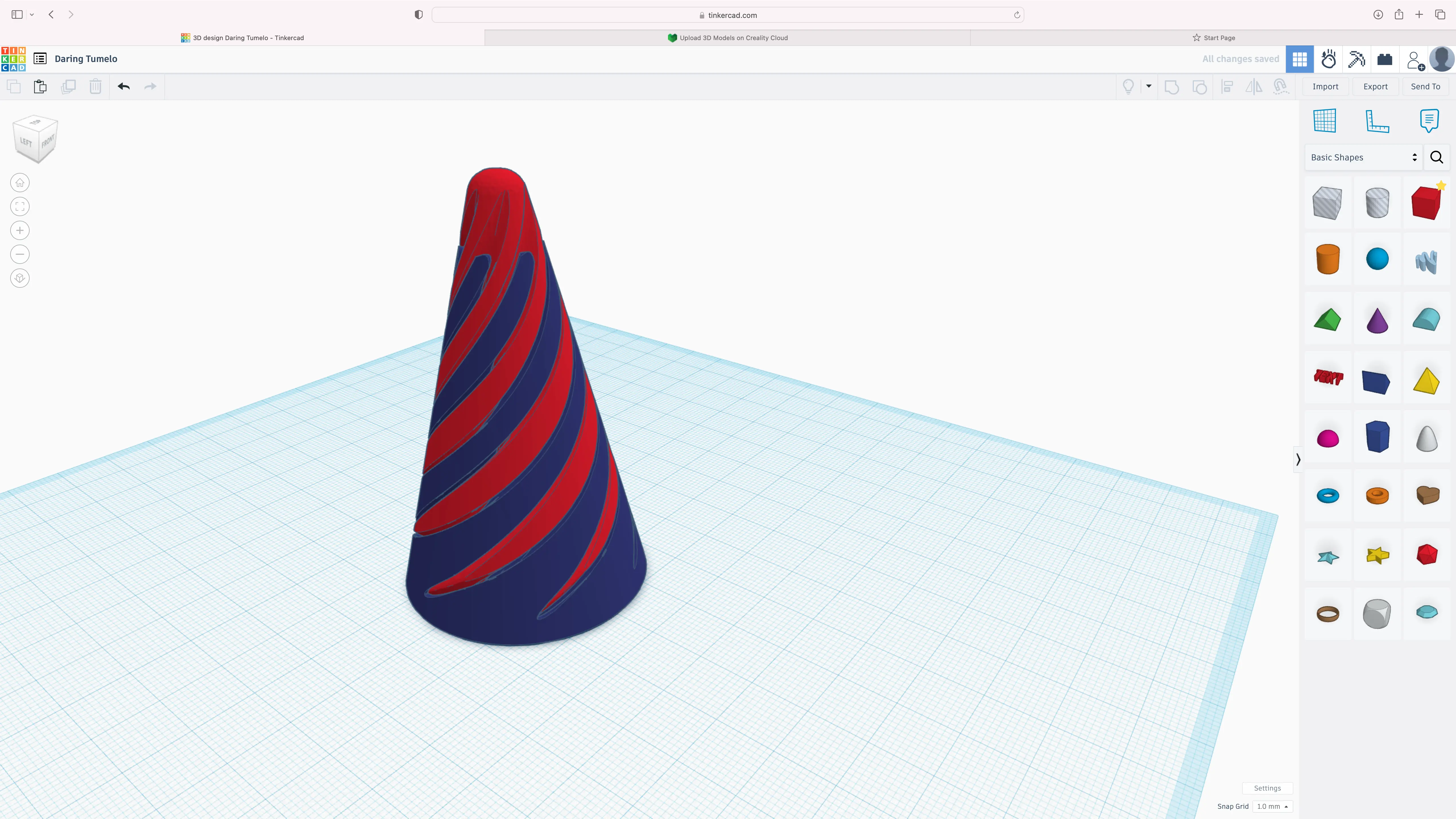Click the Export button
1456x819 pixels.
click(1376, 86)
